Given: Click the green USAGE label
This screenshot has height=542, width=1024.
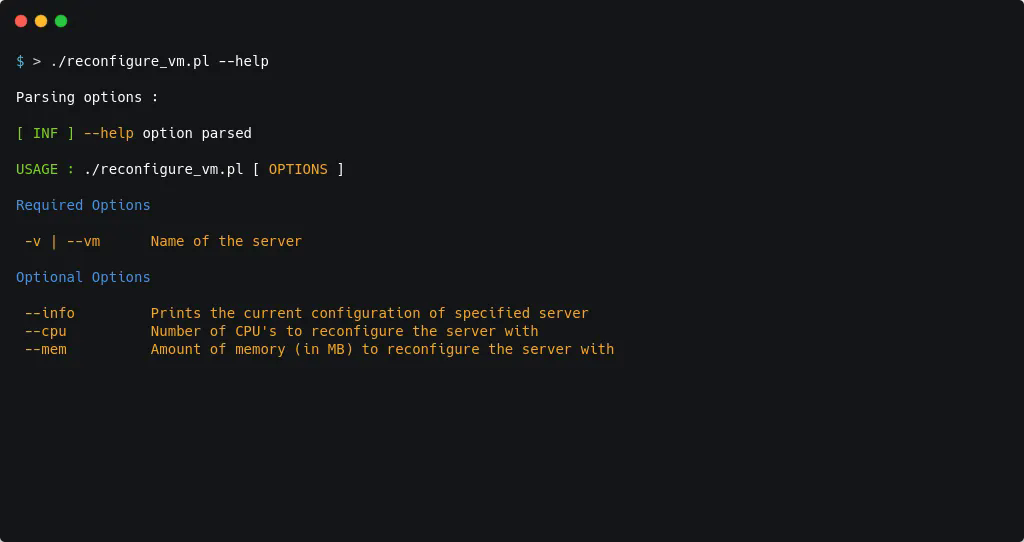Looking at the screenshot, I should (37, 169).
